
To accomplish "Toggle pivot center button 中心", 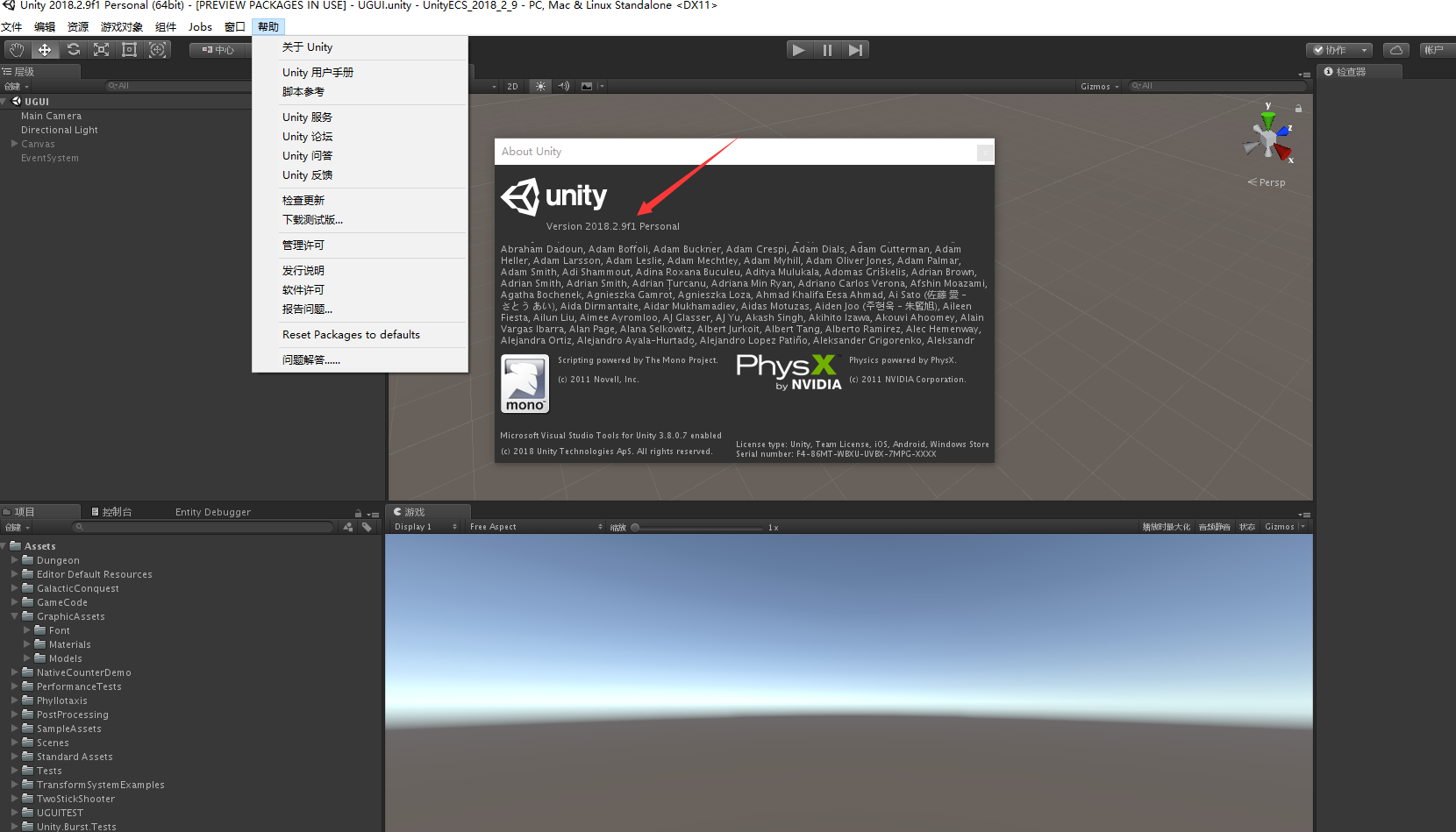I will [218, 50].
